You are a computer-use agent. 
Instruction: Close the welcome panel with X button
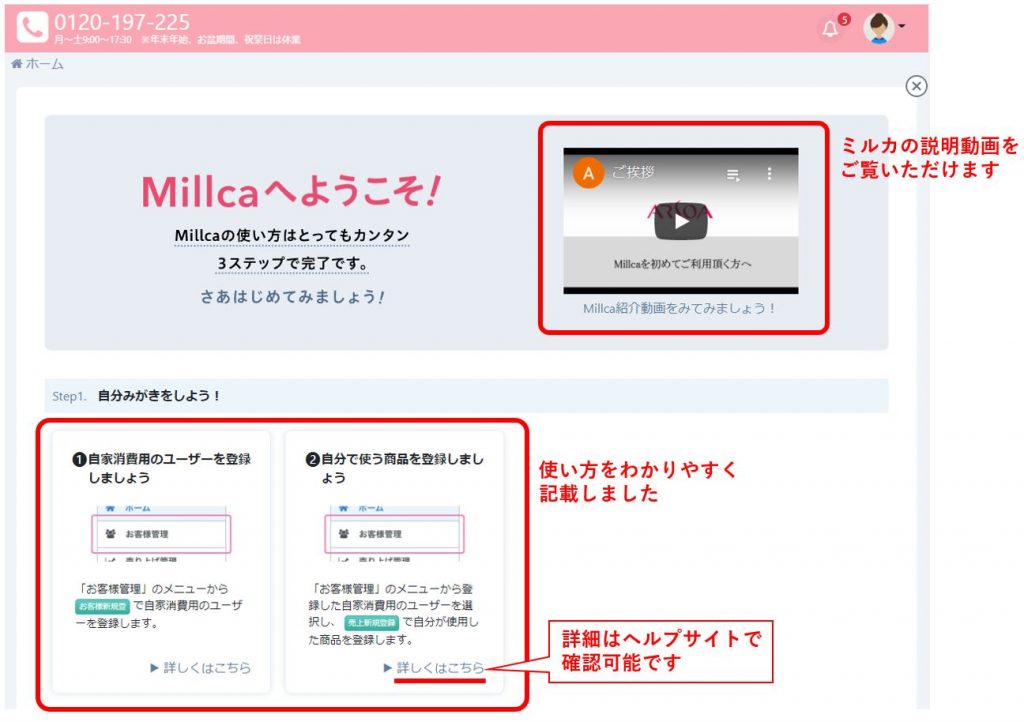[916, 86]
